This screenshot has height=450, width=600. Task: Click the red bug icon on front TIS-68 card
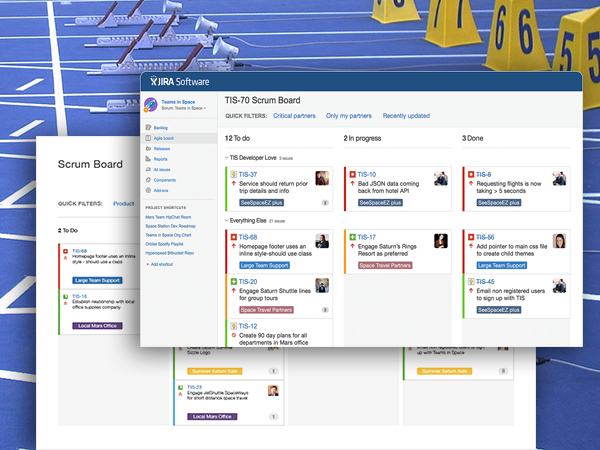[x=233, y=237]
